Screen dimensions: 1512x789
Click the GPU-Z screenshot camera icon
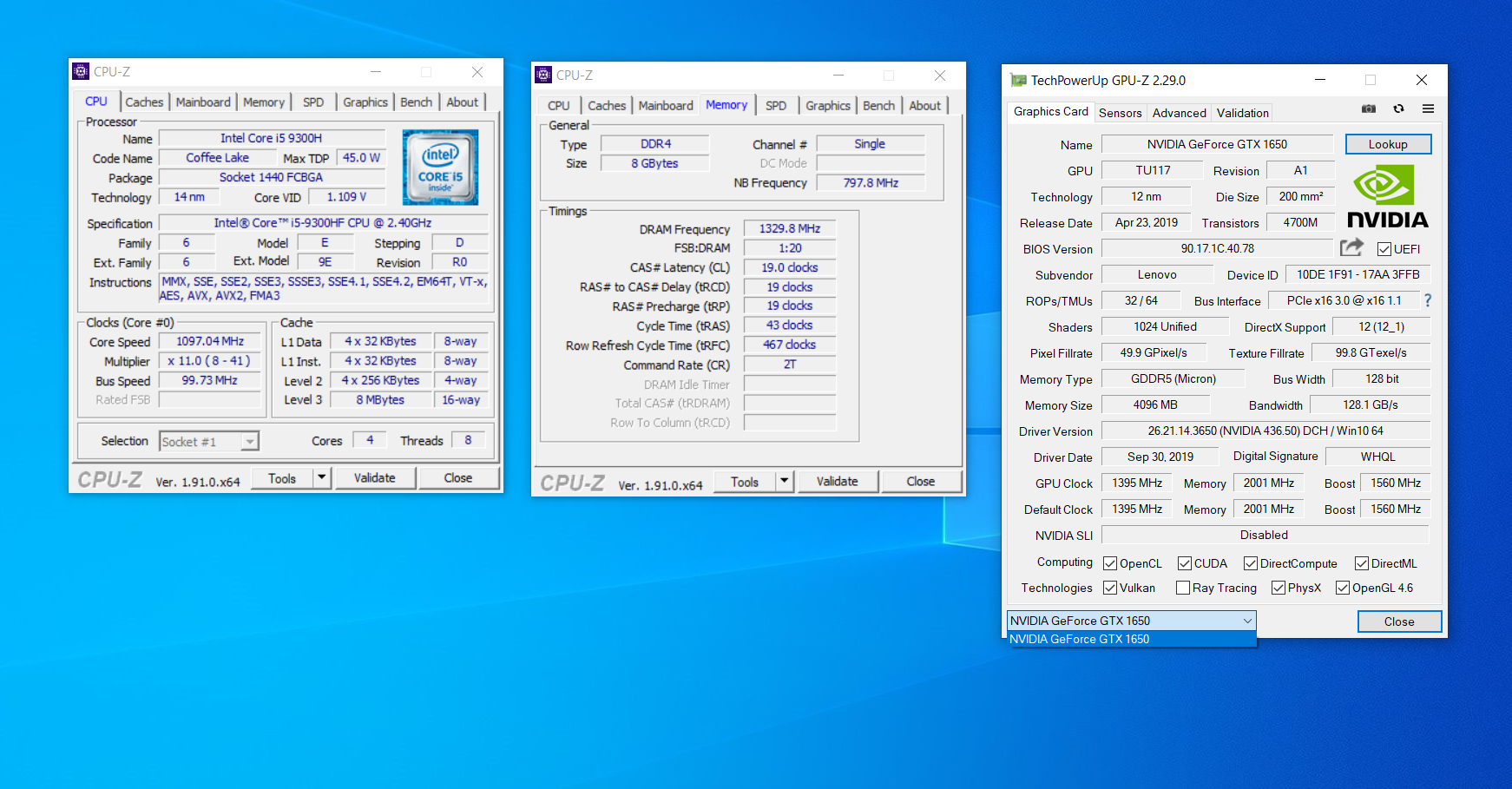click(1369, 109)
